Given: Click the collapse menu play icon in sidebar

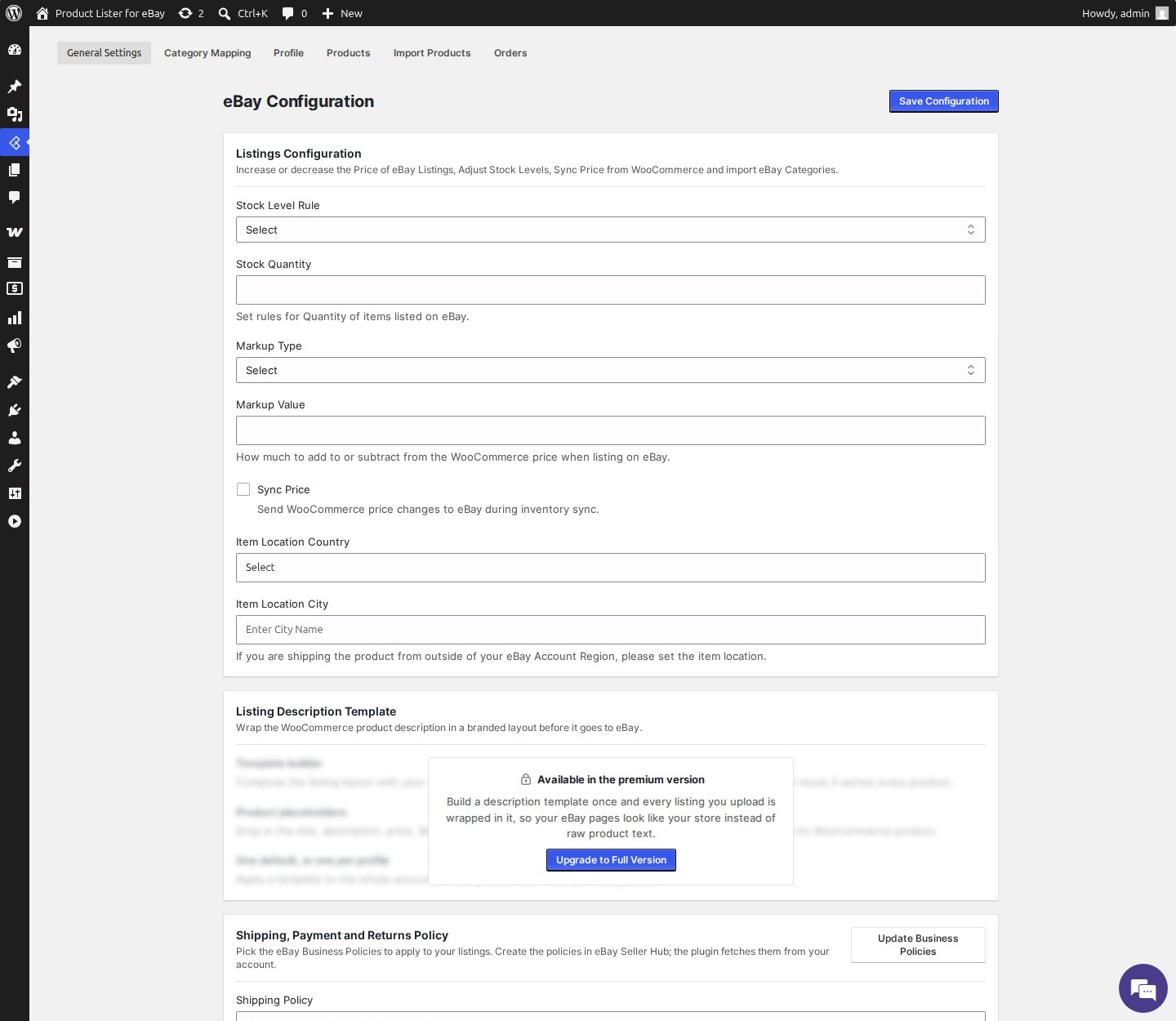Looking at the screenshot, I should 15,521.
